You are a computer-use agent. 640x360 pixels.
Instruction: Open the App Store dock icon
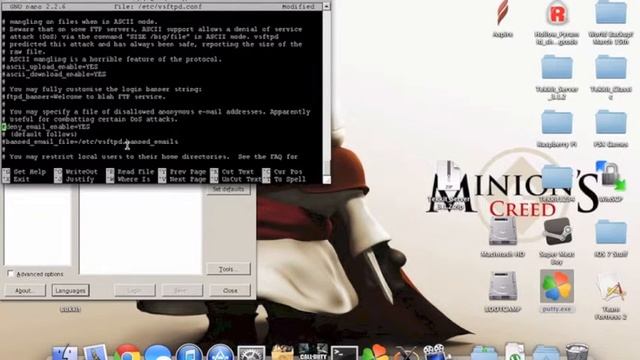point(220,353)
